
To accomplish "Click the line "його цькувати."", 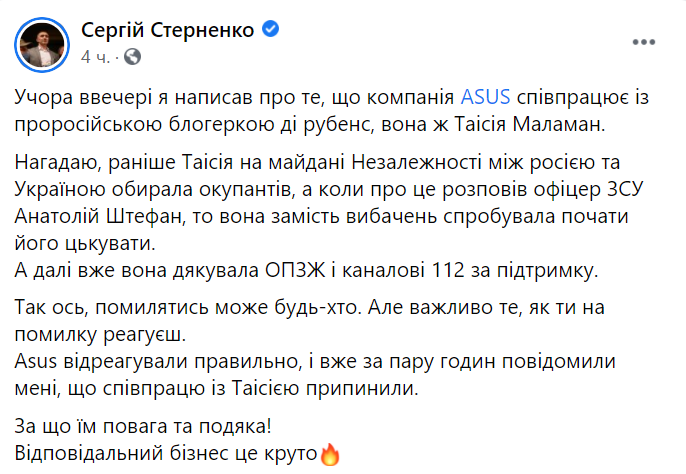I will click(x=85, y=243).
